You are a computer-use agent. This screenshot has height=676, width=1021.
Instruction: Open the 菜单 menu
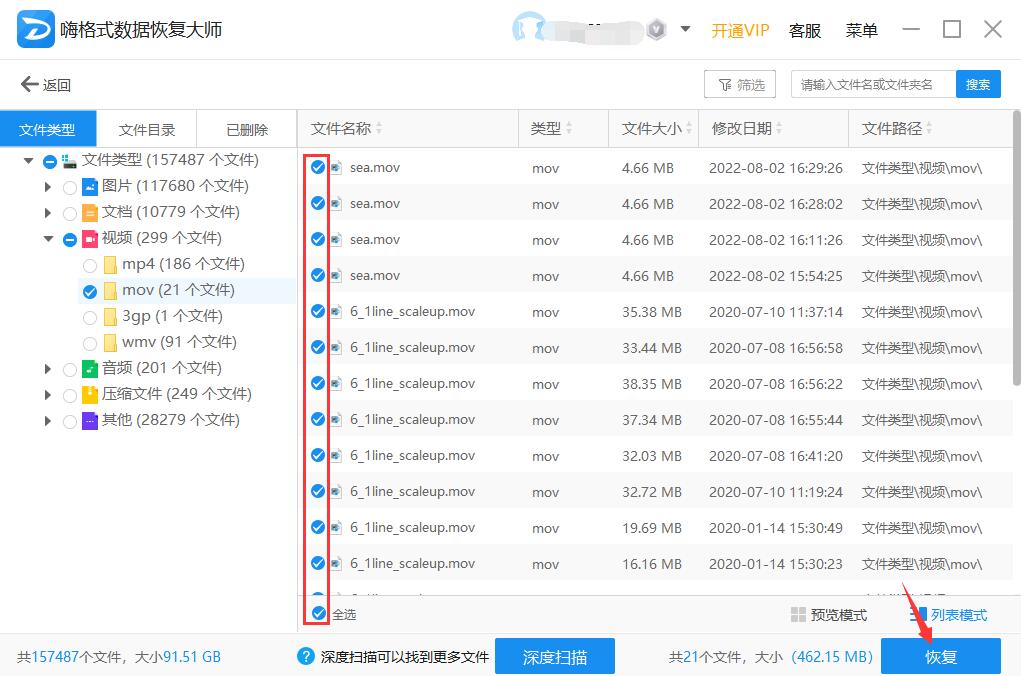[x=860, y=30]
